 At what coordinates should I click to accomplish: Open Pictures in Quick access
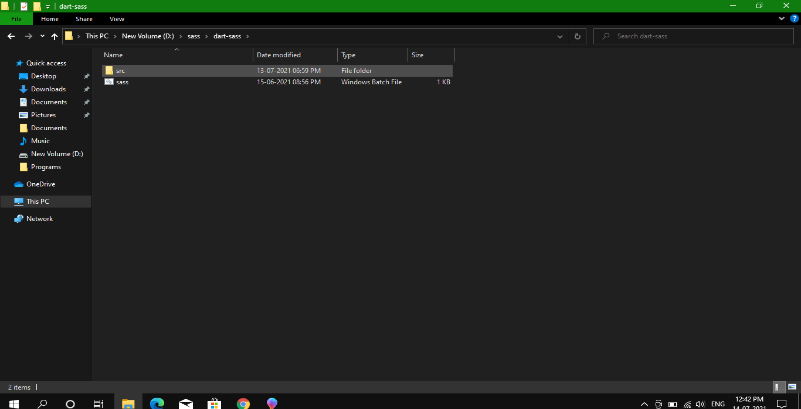(43, 115)
